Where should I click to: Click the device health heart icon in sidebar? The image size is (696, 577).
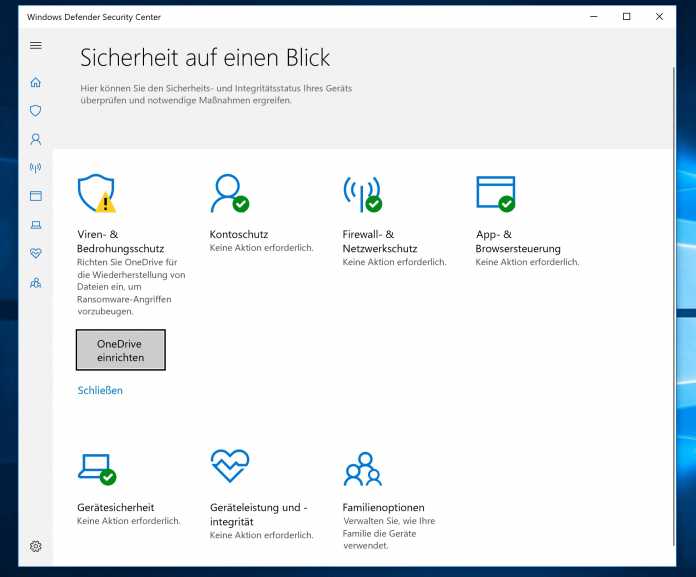tap(36, 253)
